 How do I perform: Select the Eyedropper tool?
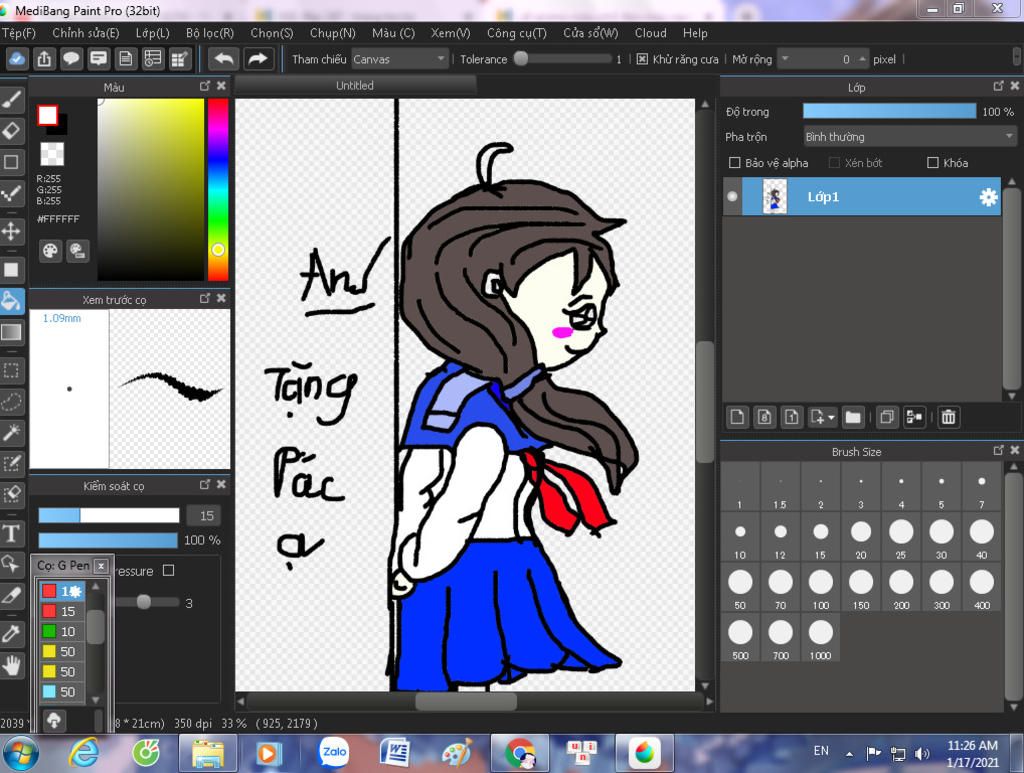[x=12, y=634]
